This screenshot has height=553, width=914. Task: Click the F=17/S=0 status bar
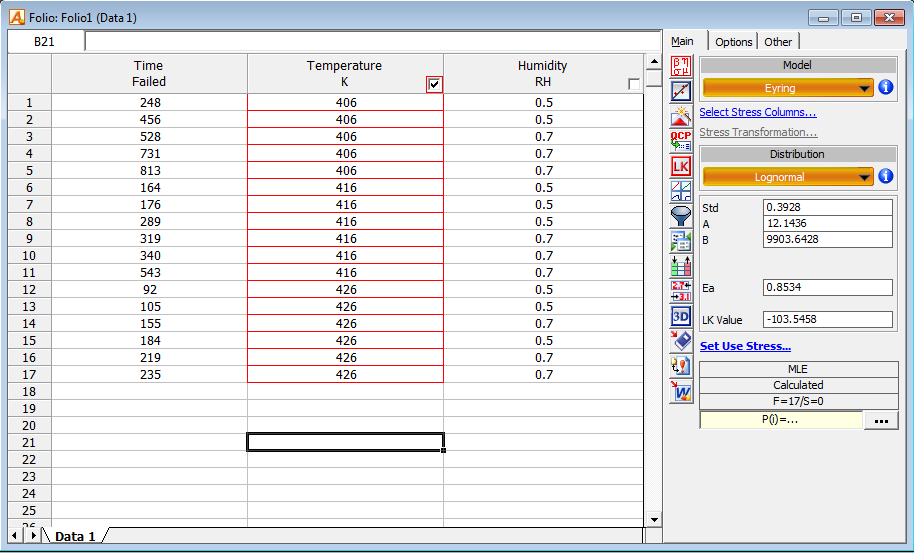[799, 401]
